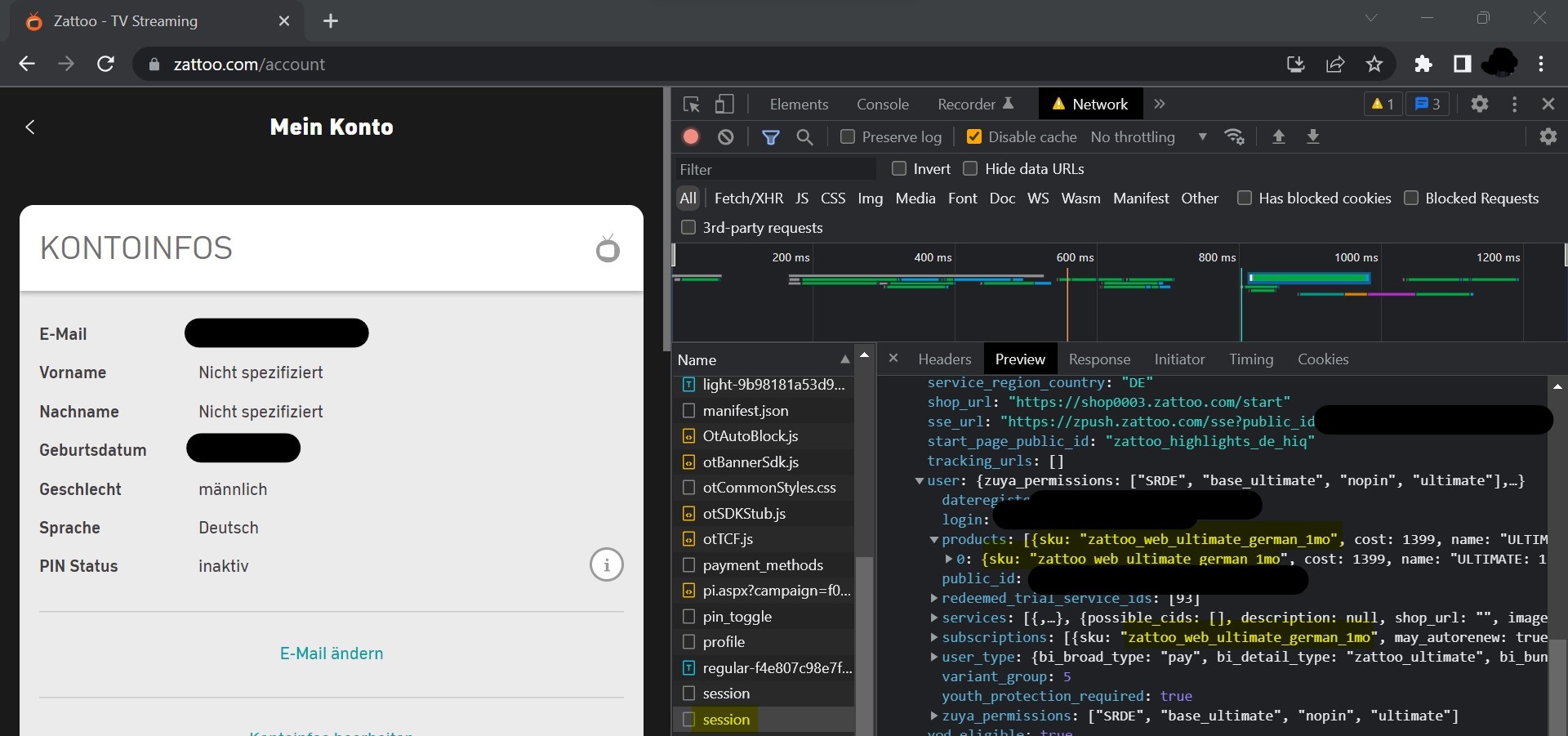This screenshot has height=736, width=1568.
Task: Stop recording network log
Action: tap(691, 136)
